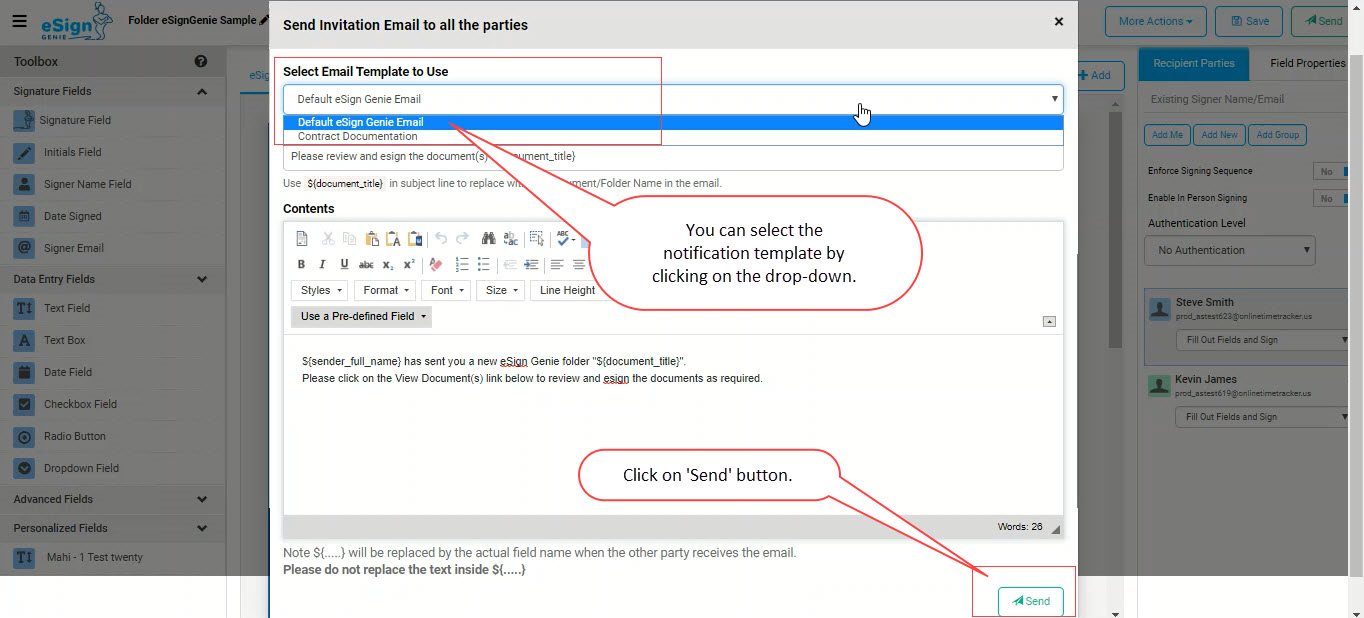Insert a numbered list in editor
The width and height of the screenshot is (1364, 618).
[x=462, y=265]
